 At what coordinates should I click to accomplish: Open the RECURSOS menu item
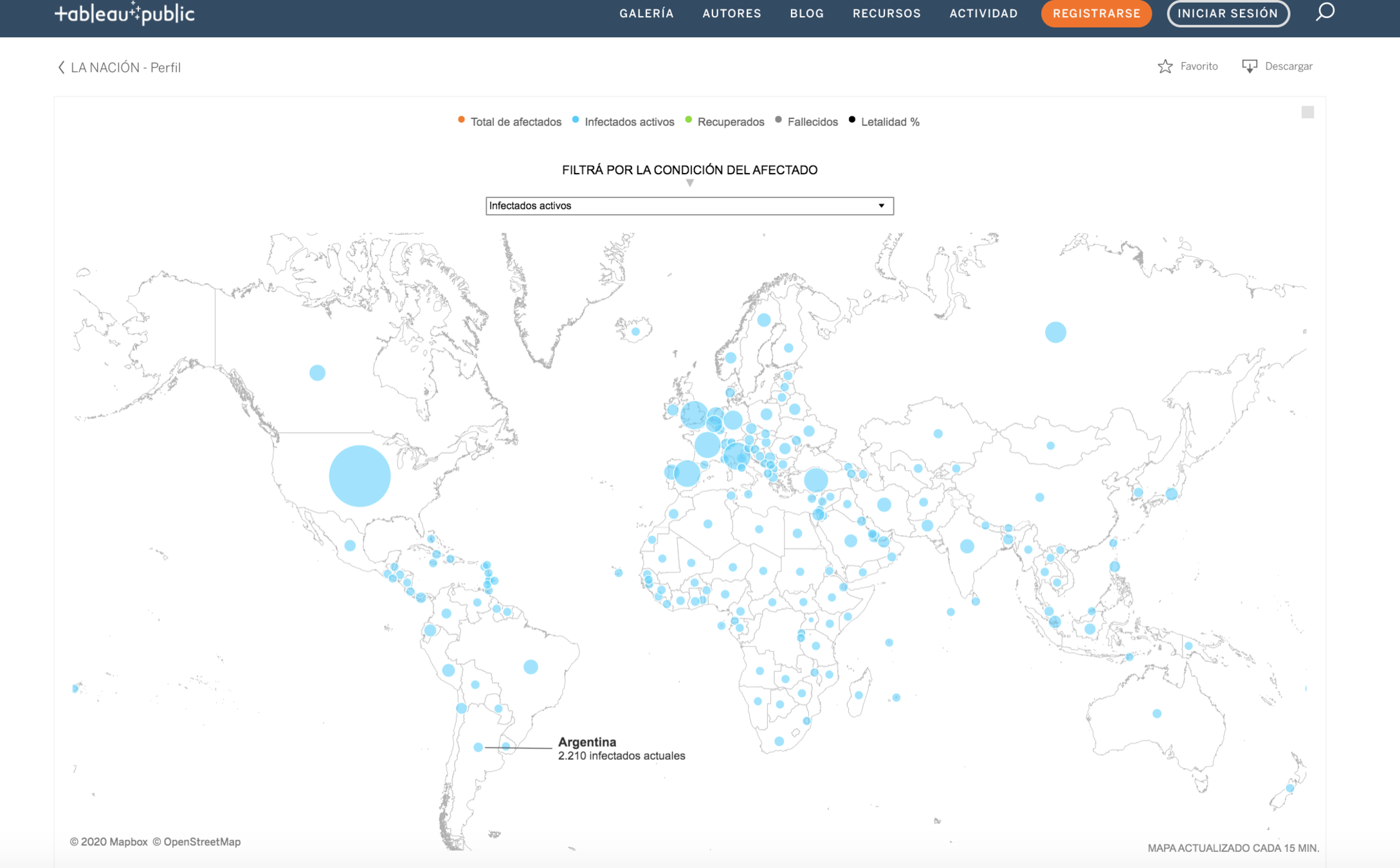(x=886, y=14)
